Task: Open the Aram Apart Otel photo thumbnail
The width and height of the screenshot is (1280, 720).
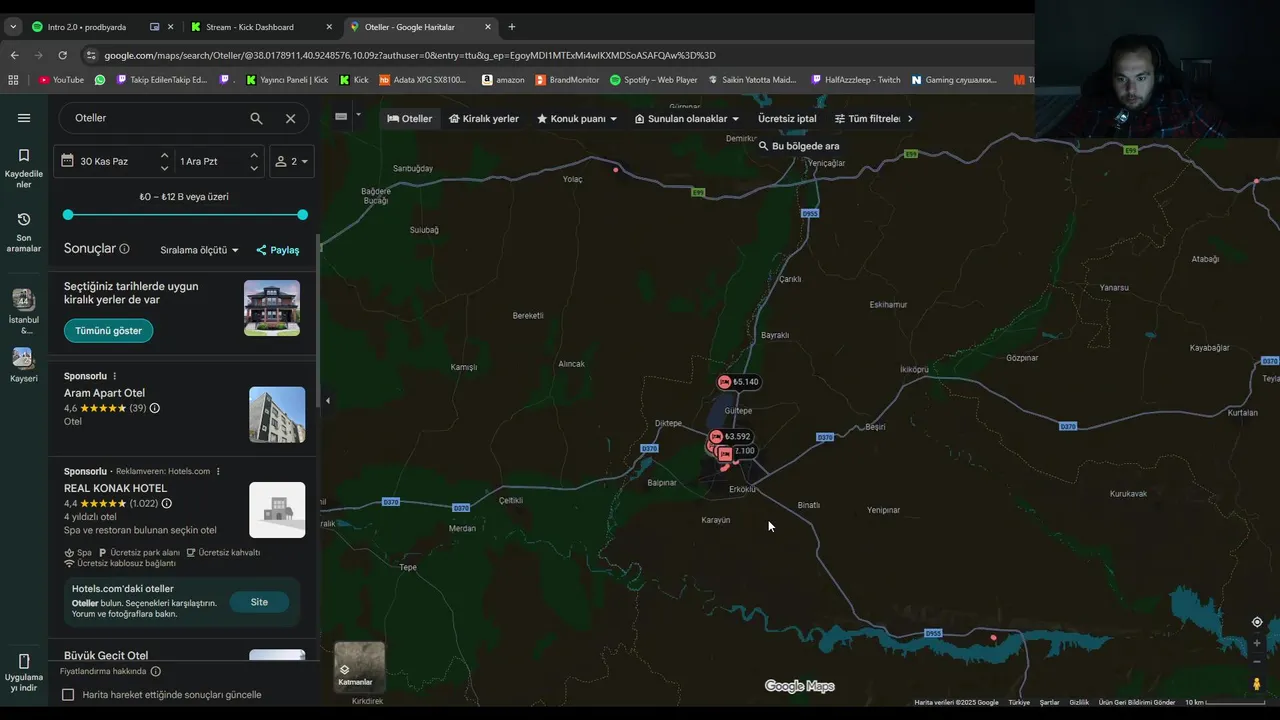Action: (x=277, y=415)
